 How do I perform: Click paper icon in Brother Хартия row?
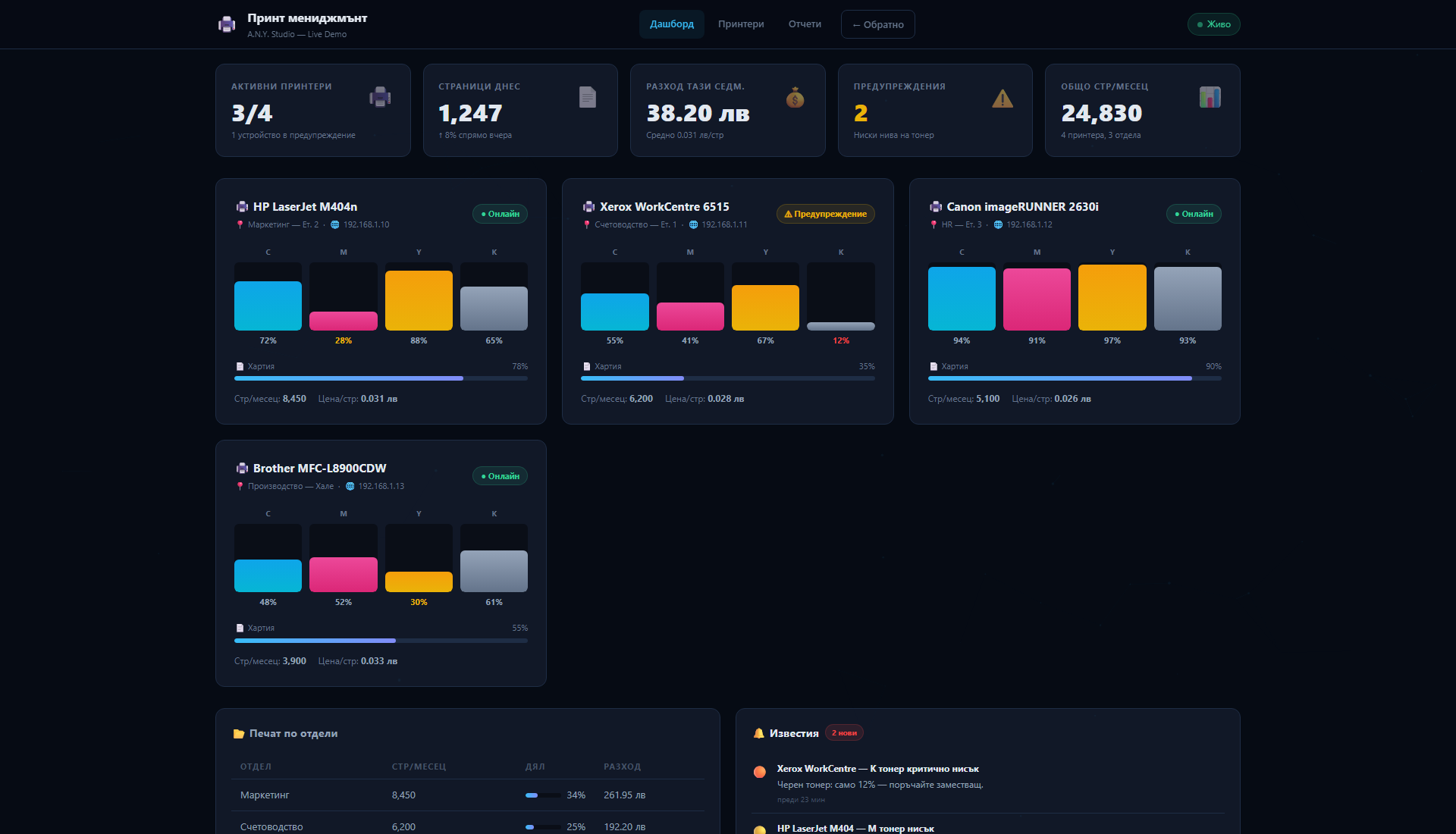click(x=240, y=629)
